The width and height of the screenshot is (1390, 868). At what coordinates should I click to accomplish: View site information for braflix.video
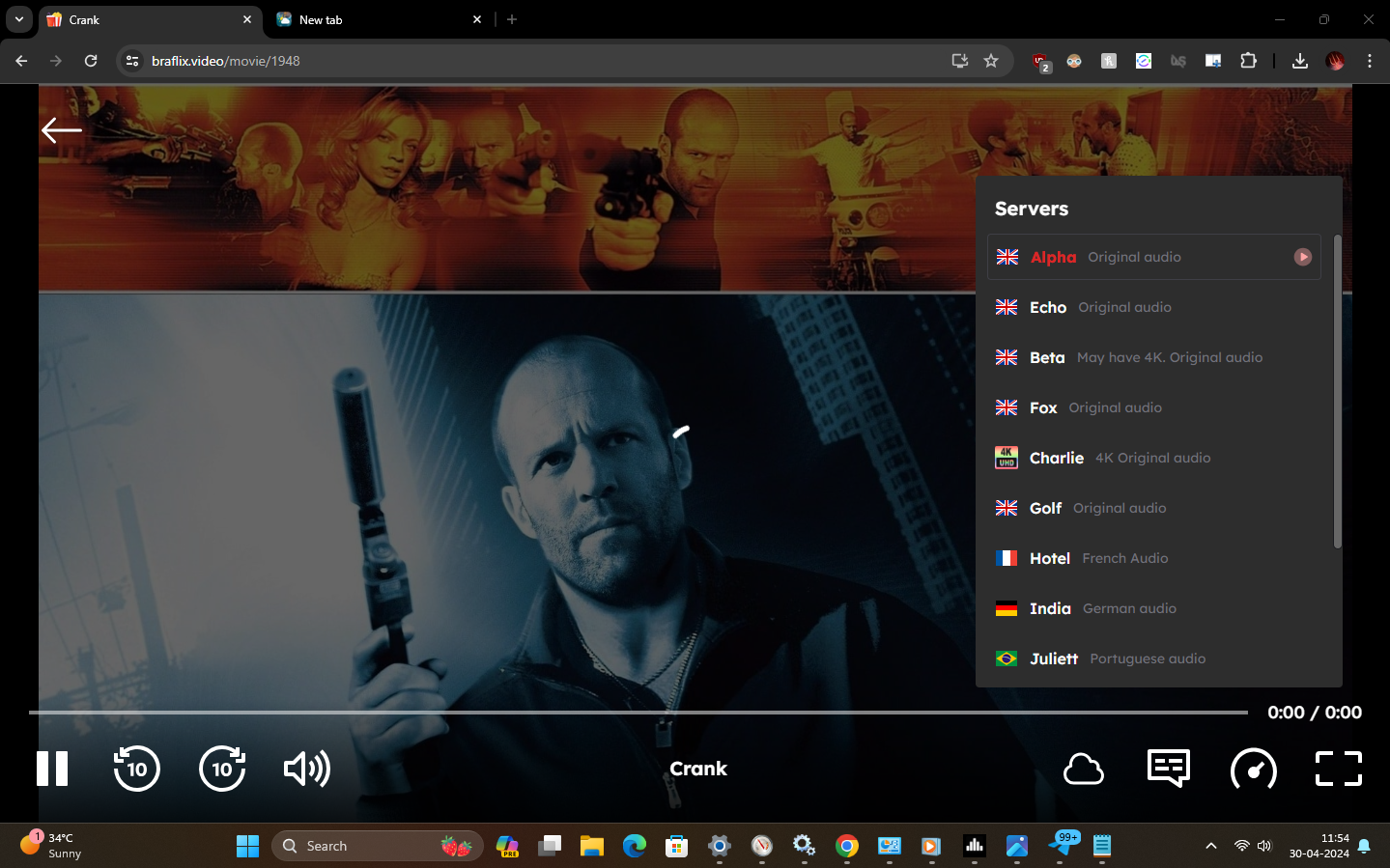(132, 61)
